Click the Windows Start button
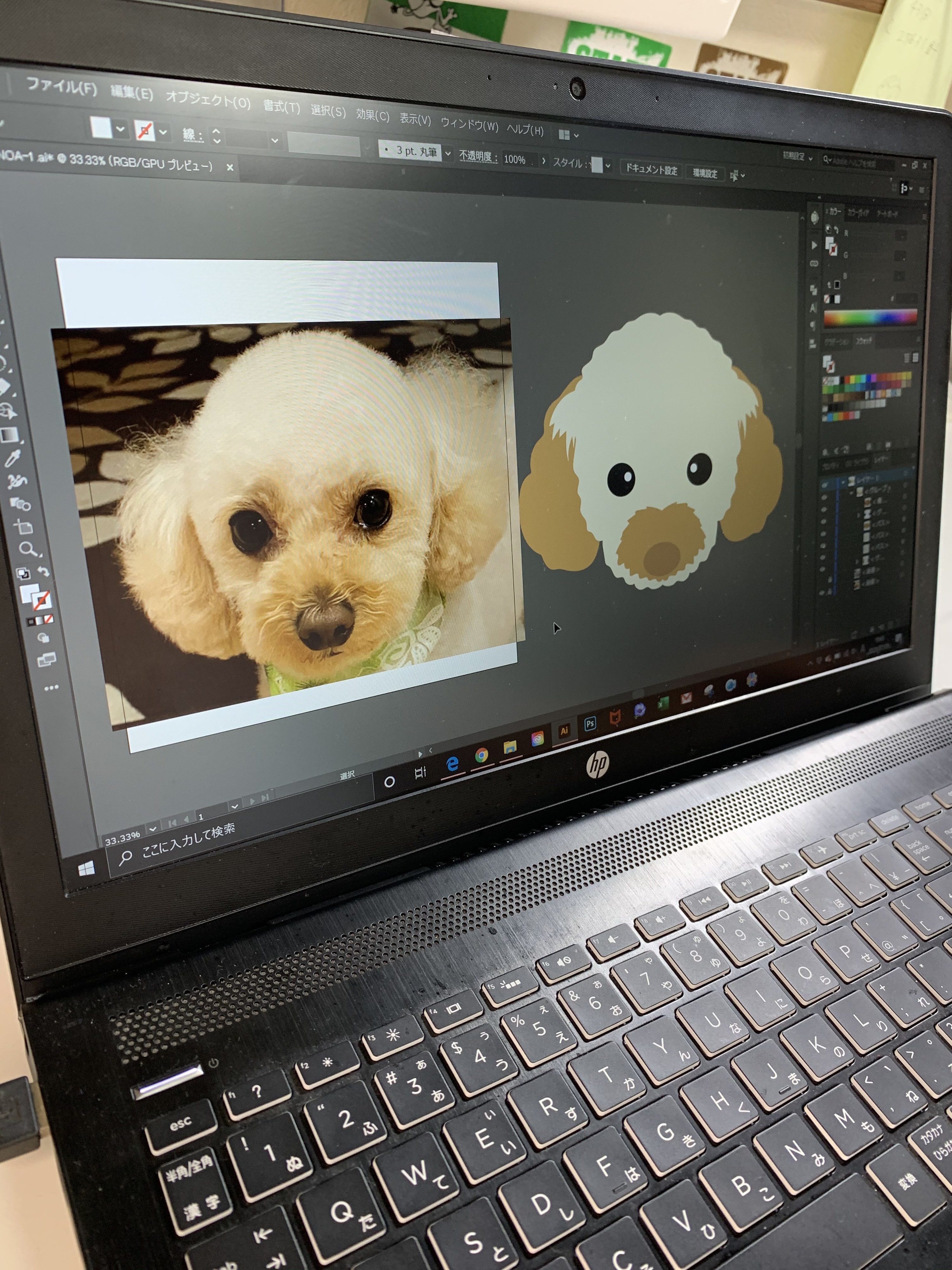952x1270 pixels. (87, 869)
